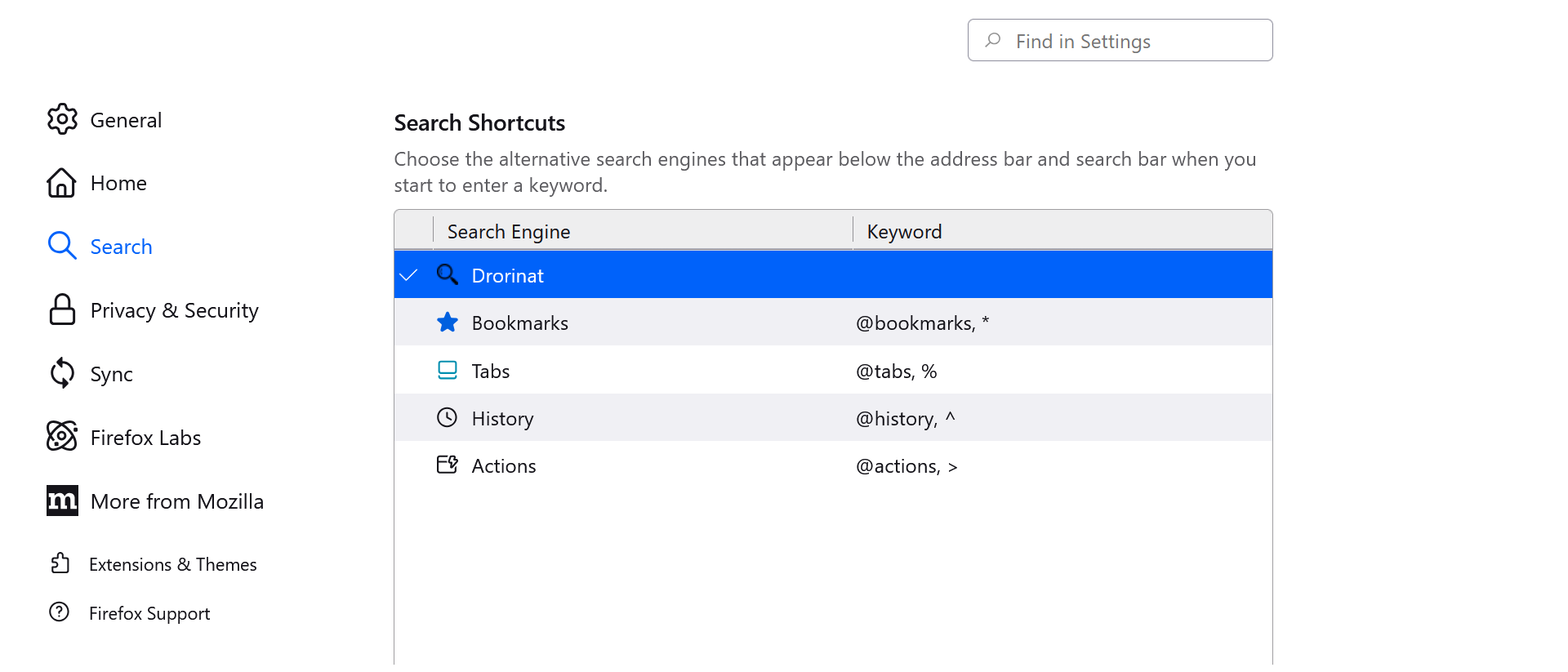The image size is (1568, 672).
Task: Click the Home house icon
Action: pos(62,183)
